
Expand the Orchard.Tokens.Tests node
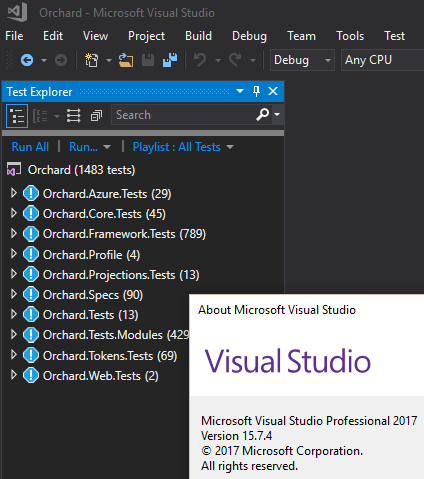pyautogui.click(x=14, y=355)
